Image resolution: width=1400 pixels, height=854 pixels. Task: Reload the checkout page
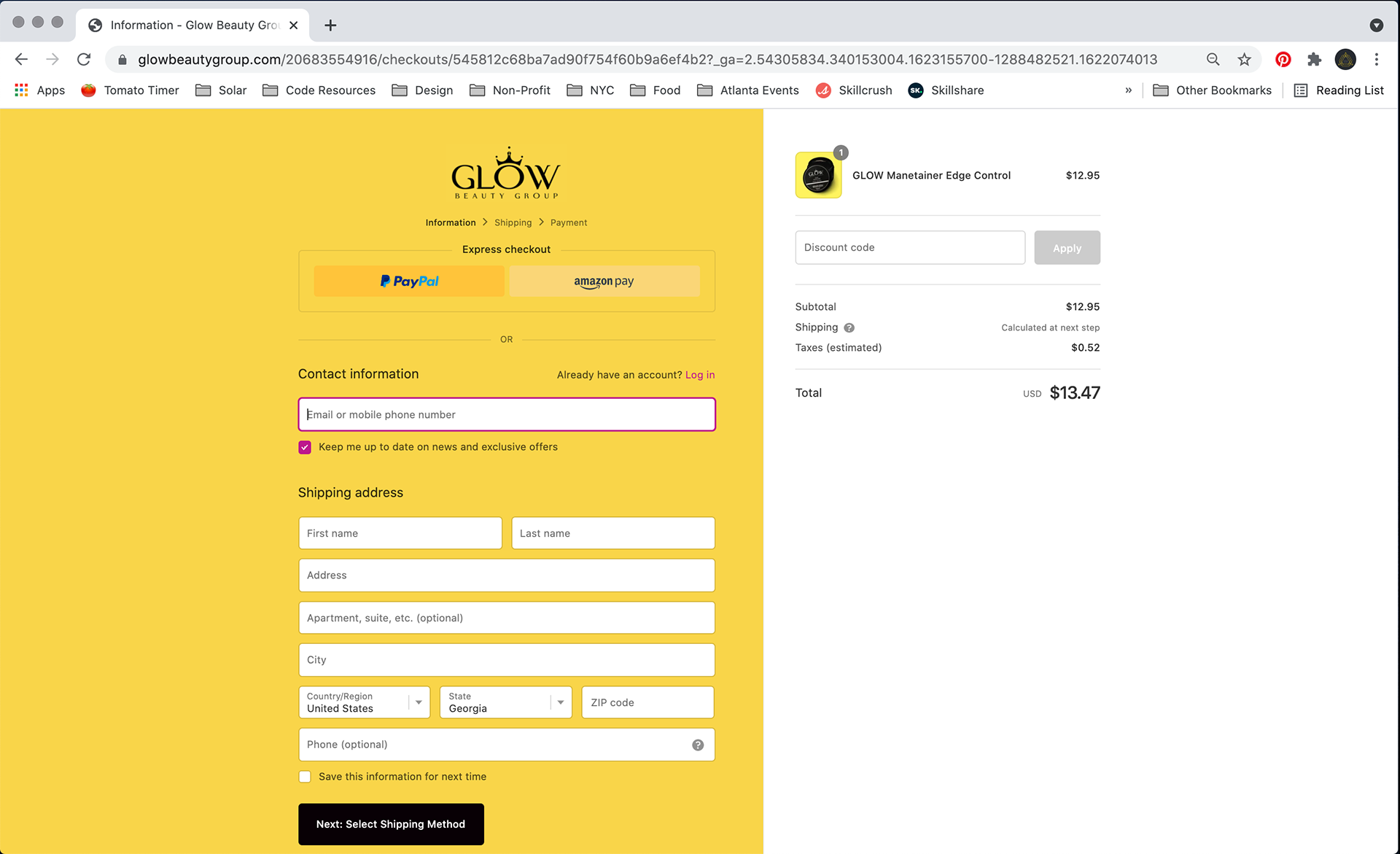coord(84,59)
